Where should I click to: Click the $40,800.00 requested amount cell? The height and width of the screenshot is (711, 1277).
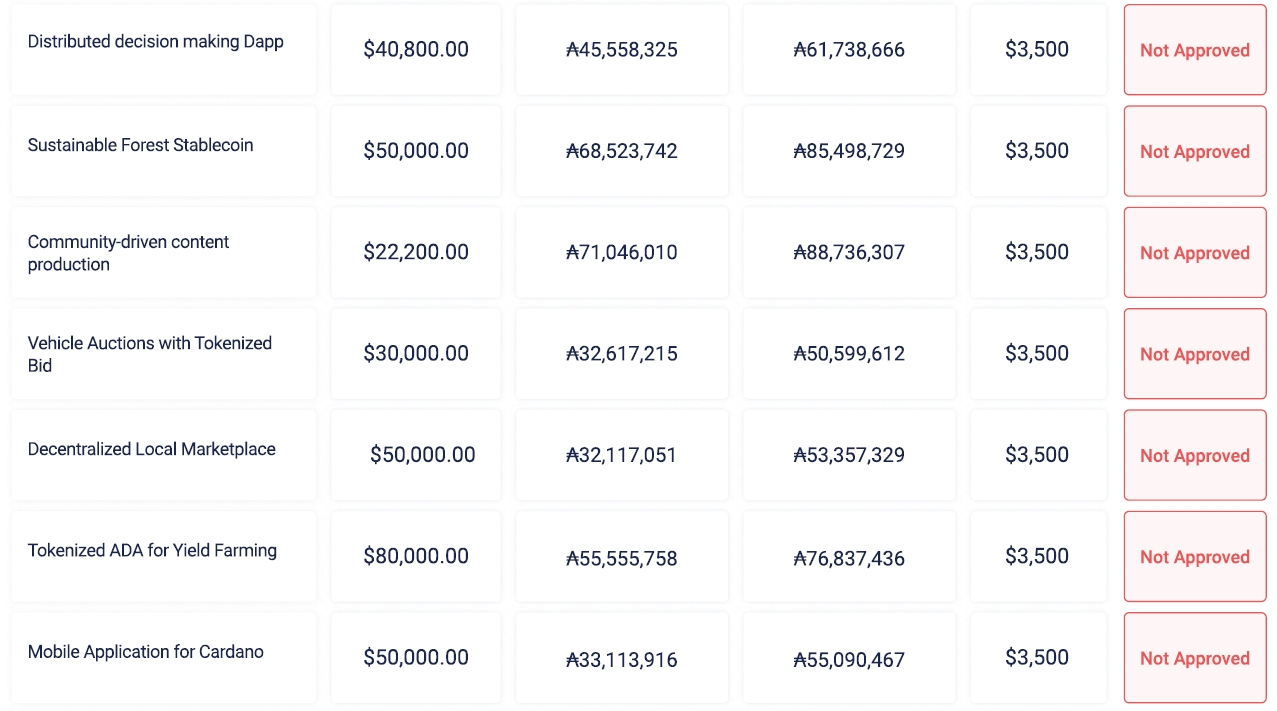click(416, 50)
